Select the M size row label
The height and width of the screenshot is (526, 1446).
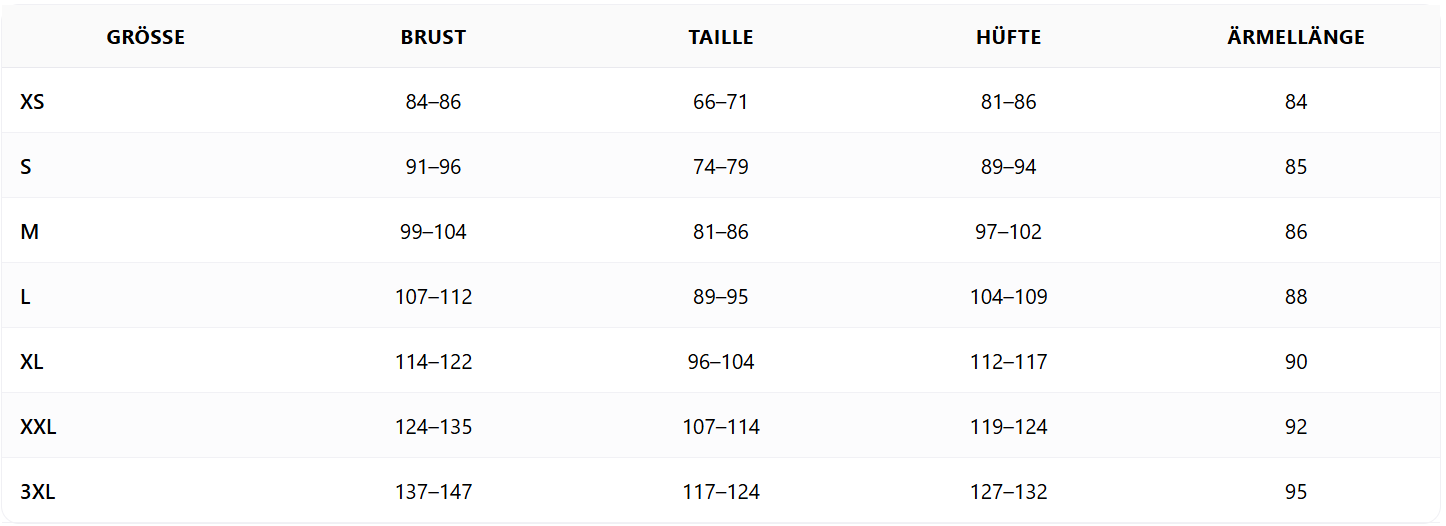coord(29,232)
